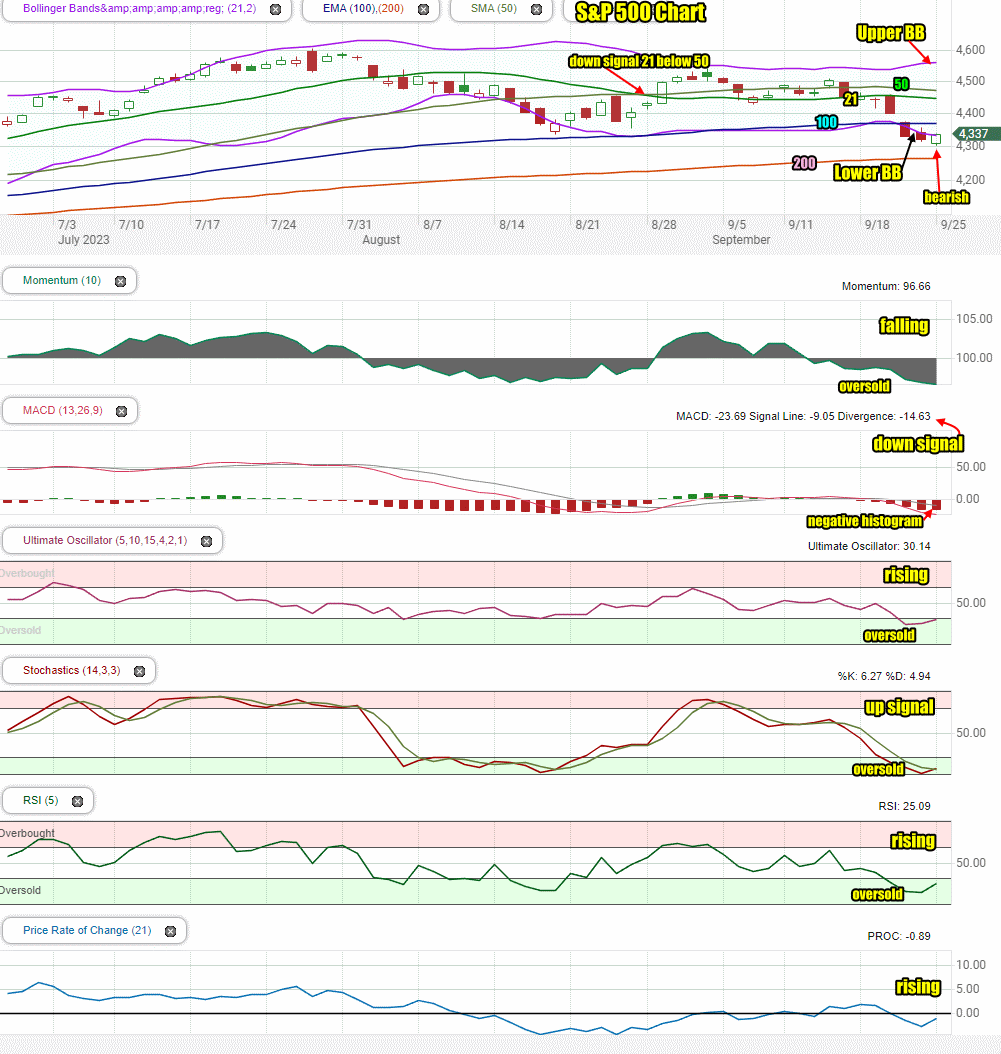Click the 8/14 date on the time axis
1001x1054 pixels.
coord(512,225)
